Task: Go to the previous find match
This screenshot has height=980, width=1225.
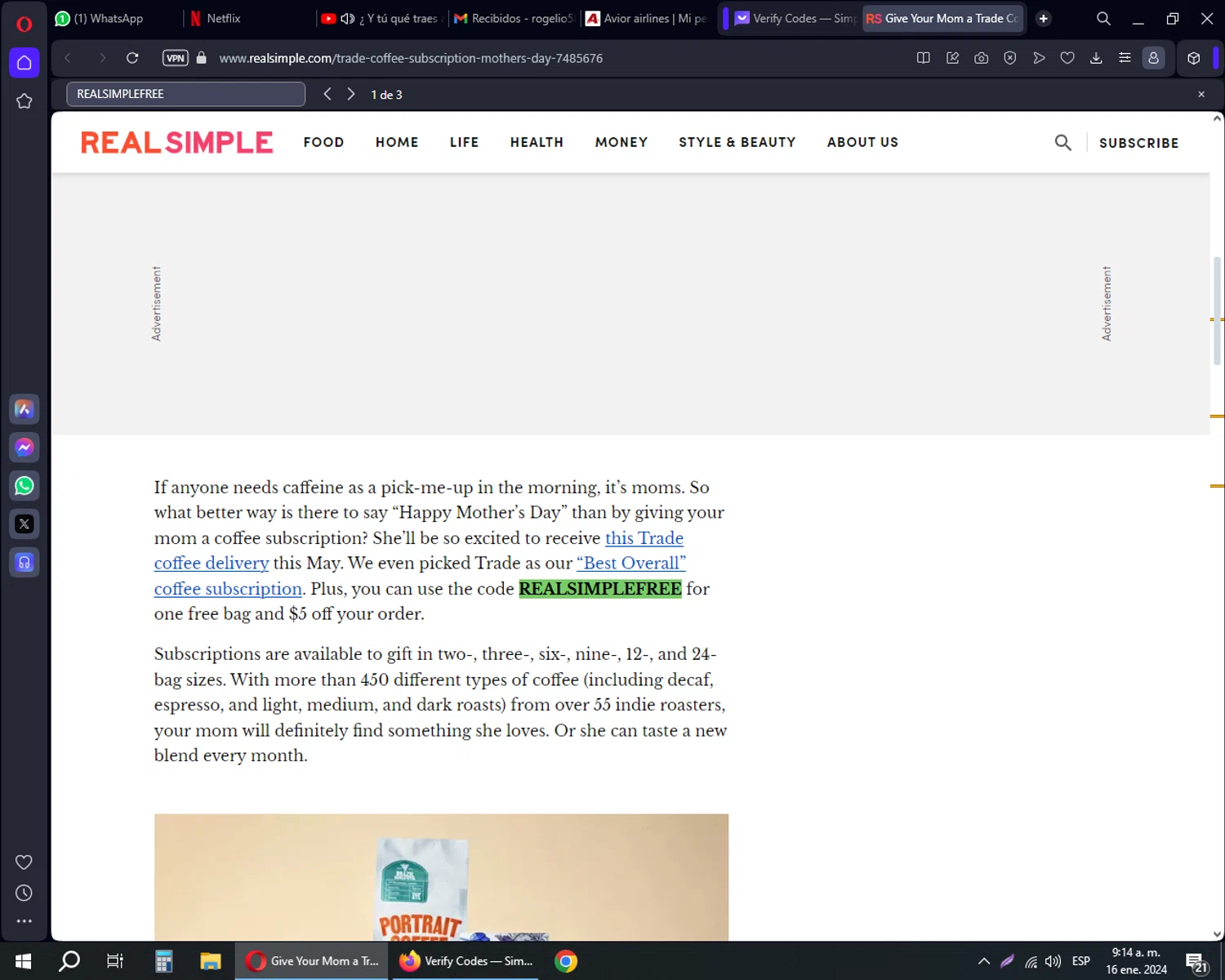Action: [x=327, y=94]
